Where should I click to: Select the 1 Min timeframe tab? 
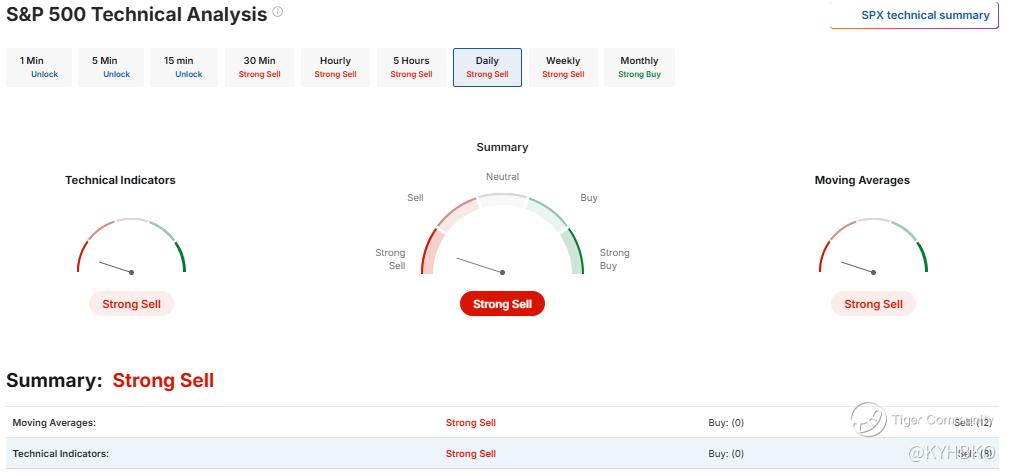[39, 67]
